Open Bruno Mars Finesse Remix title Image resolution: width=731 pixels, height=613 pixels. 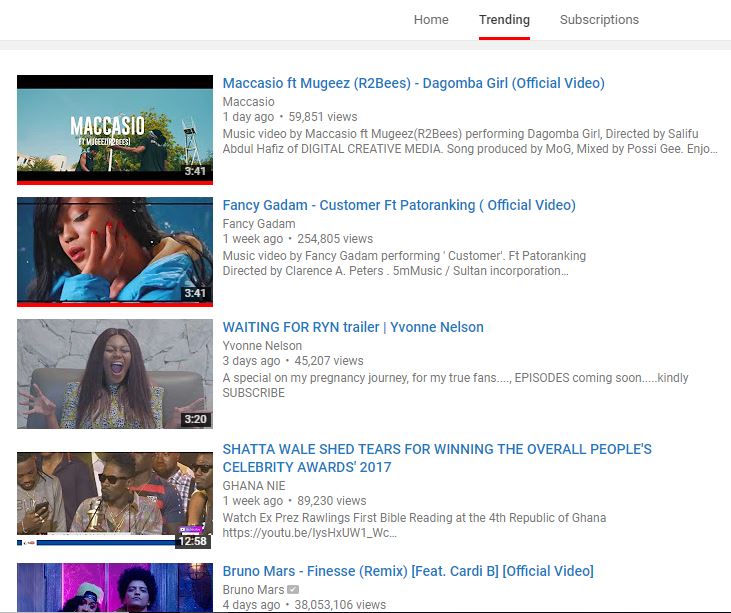pyautogui.click(x=408, y=571)
